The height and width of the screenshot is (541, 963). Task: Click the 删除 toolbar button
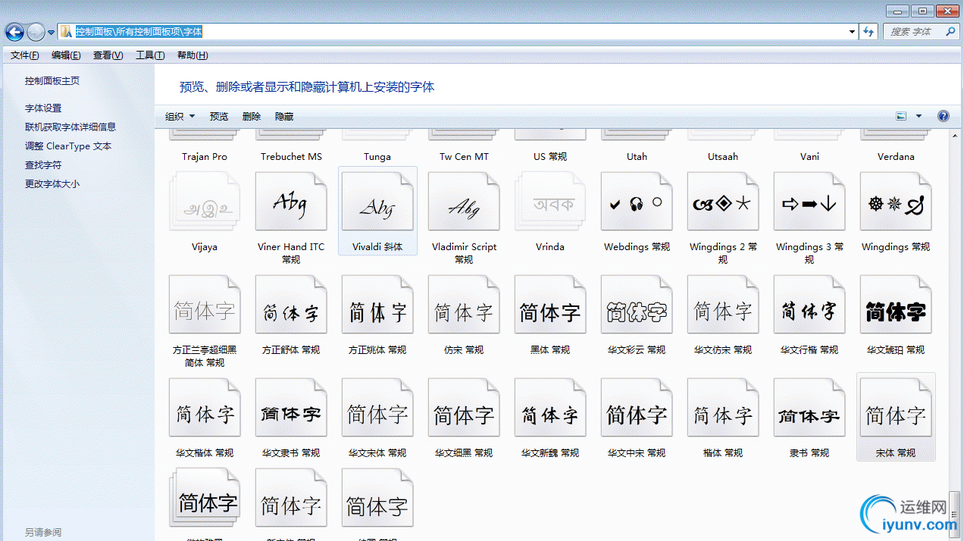click(251, 116)
